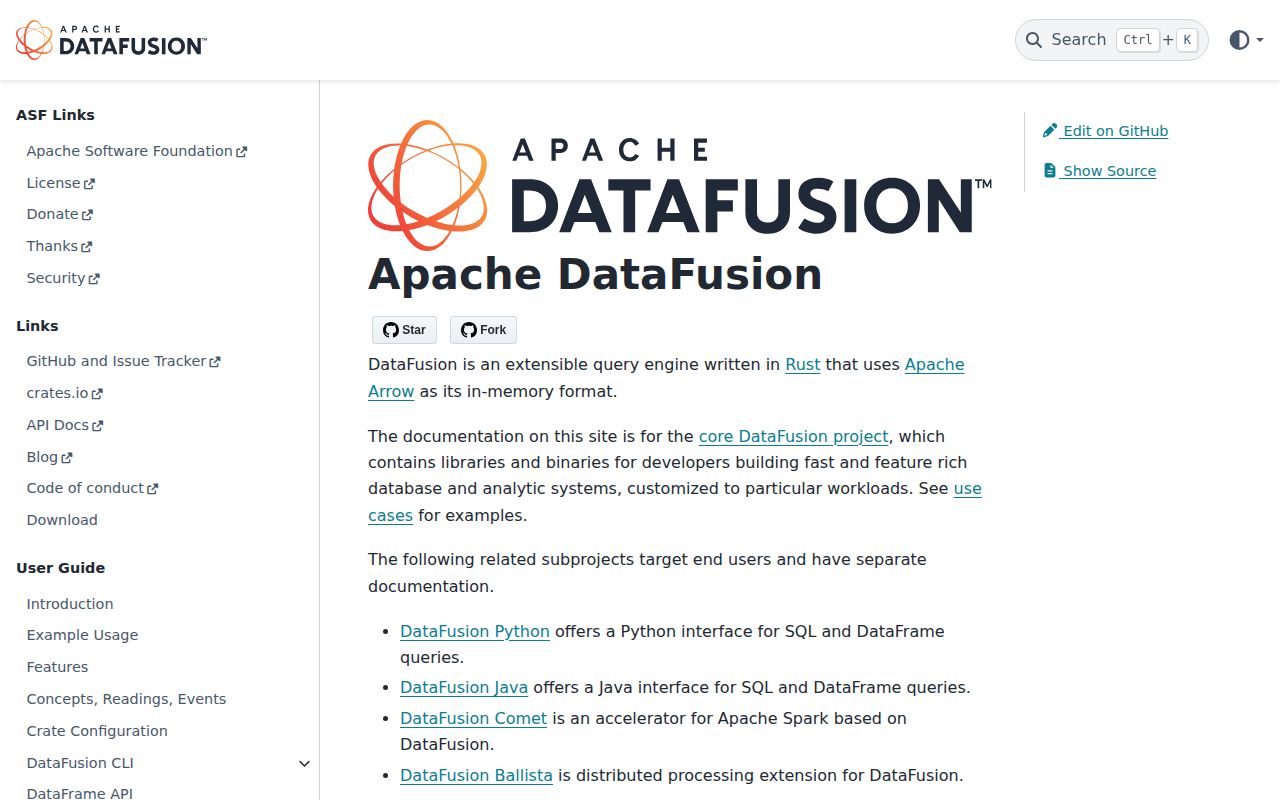The image size is (1280, 800).
Task: Click external-link icon beside Apache Software Foundation
Action: pyautogui.click(x=241, y=152)
